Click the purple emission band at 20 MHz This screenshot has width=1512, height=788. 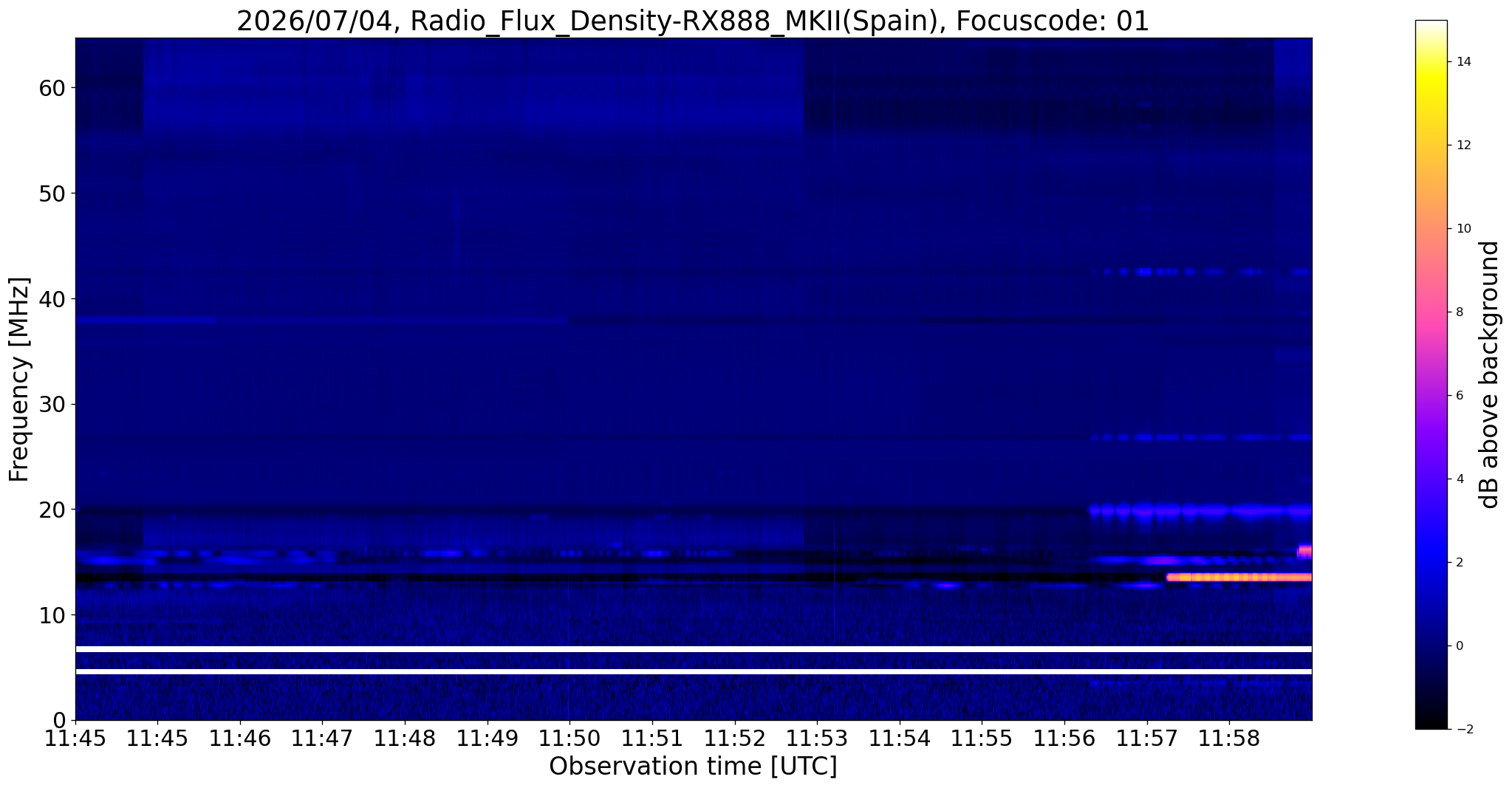(x=1200, y=510)
